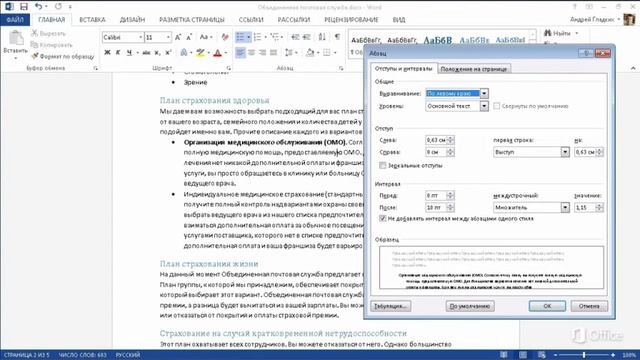Open Выравнивание alignment dropdown
The width and height of the screenshot is (640, 360).
[x=484, y=93]
